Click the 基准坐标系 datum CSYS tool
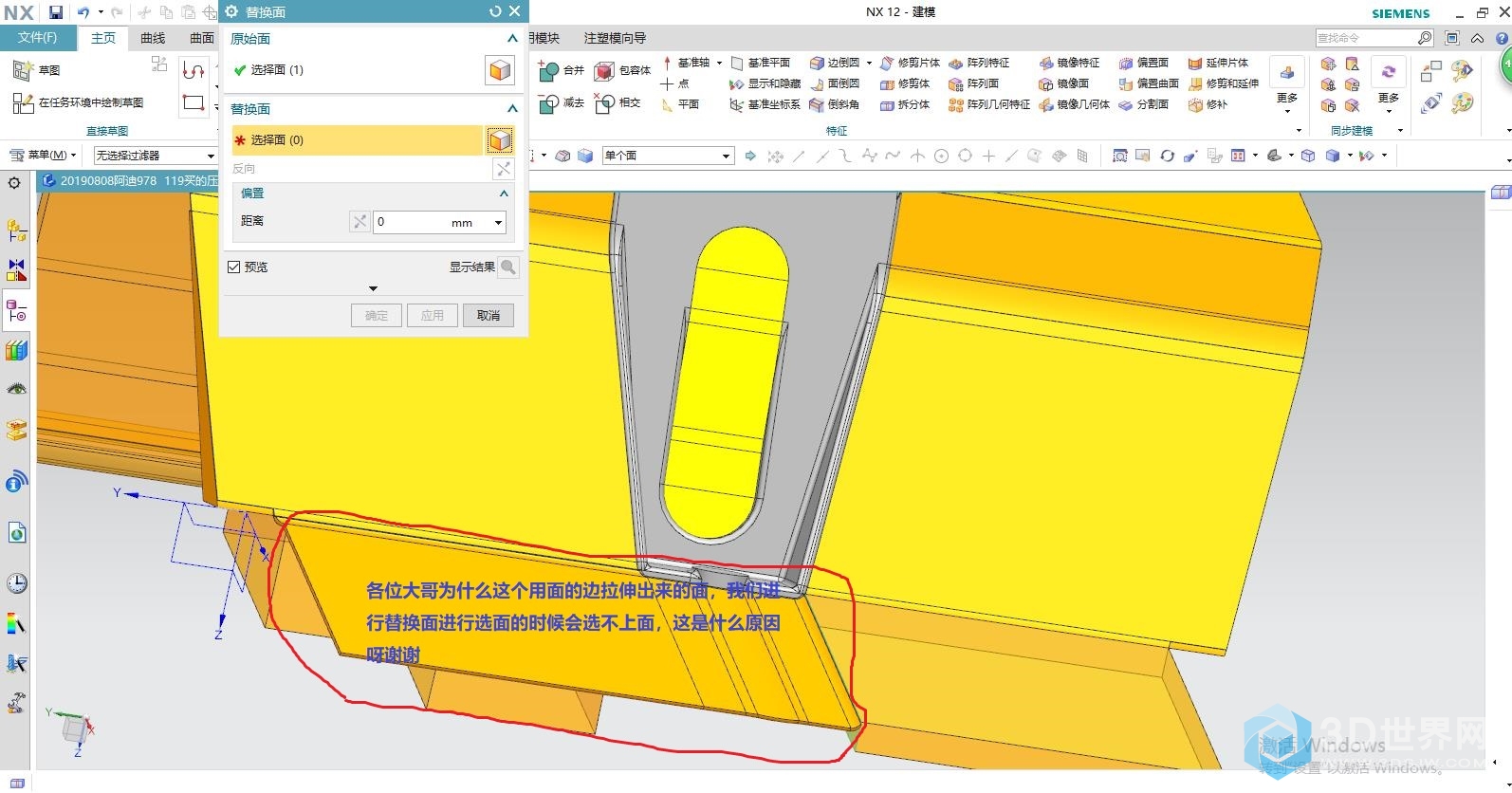This screenshot has width=1512, height=793. 765,104
